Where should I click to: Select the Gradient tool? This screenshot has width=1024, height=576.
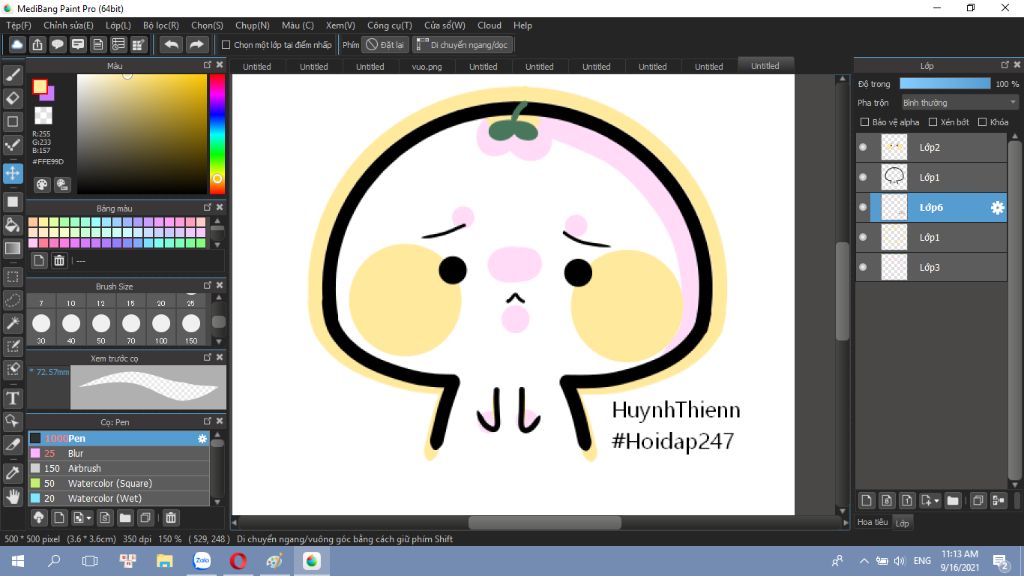[x=12, y=248]
